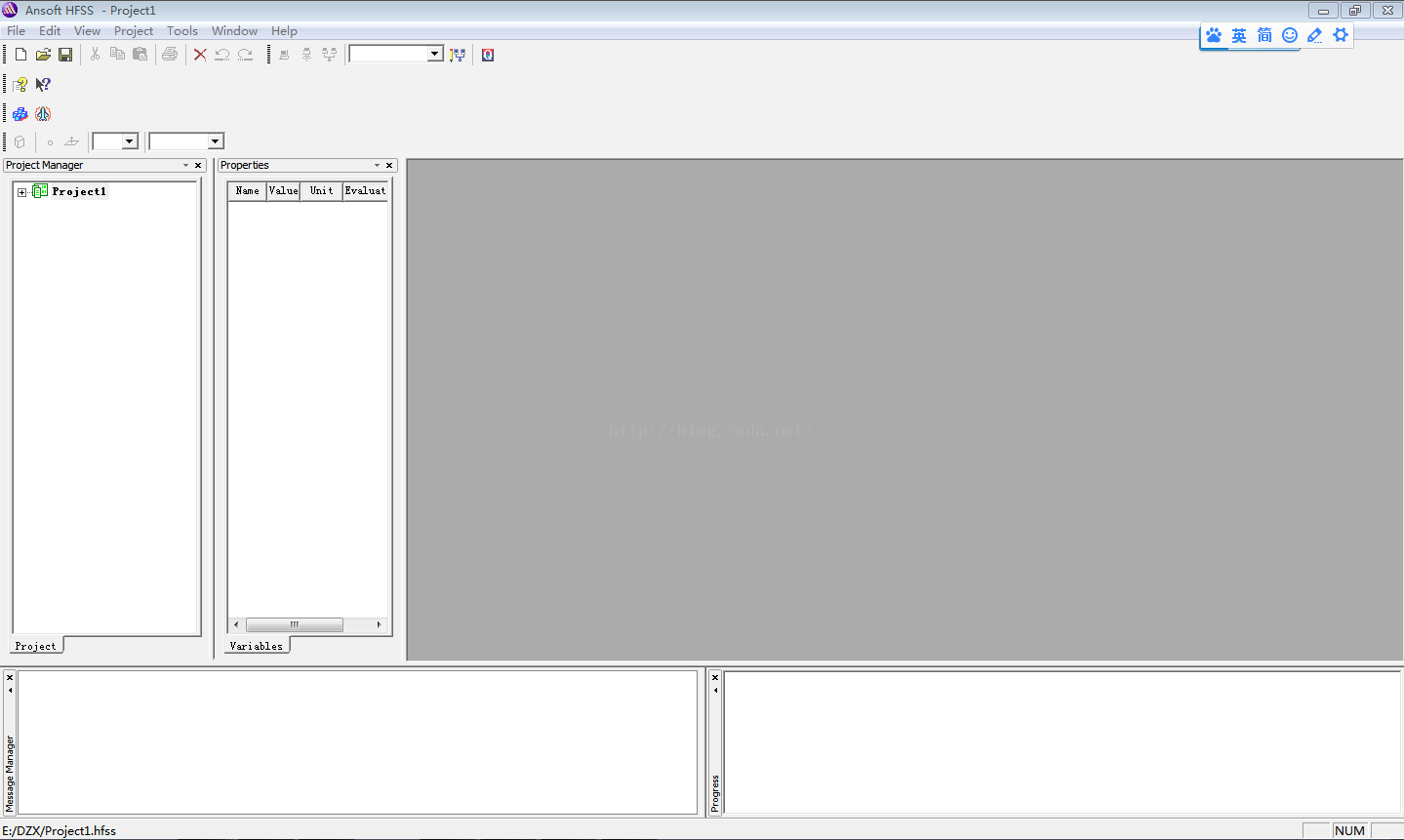Insert HFSS design with blue blocks icon

(20, 114)
